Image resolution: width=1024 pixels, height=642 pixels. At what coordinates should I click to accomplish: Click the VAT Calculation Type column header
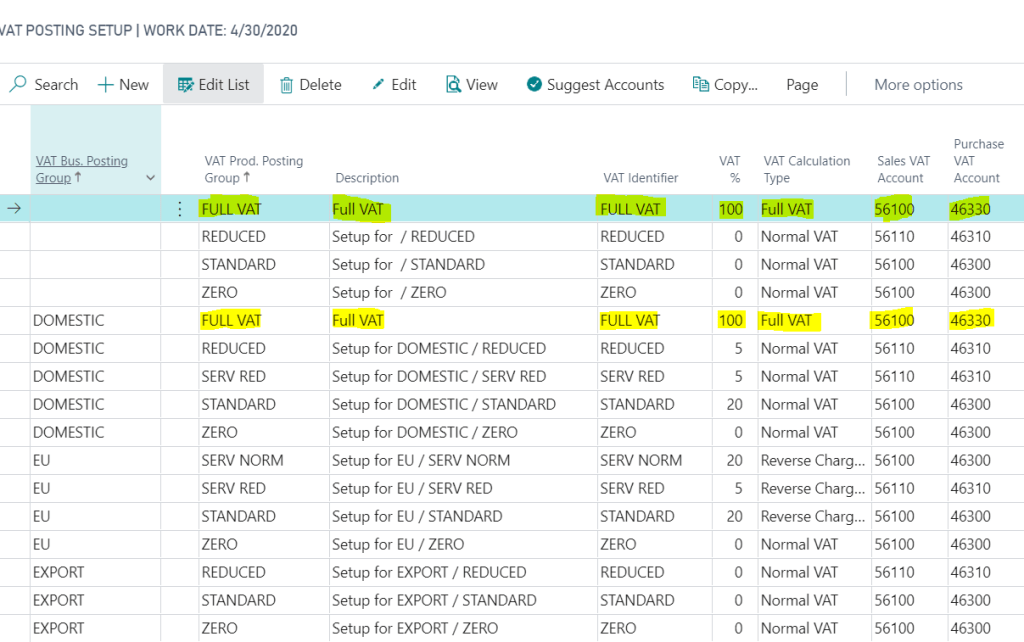(x=806, y=169)
